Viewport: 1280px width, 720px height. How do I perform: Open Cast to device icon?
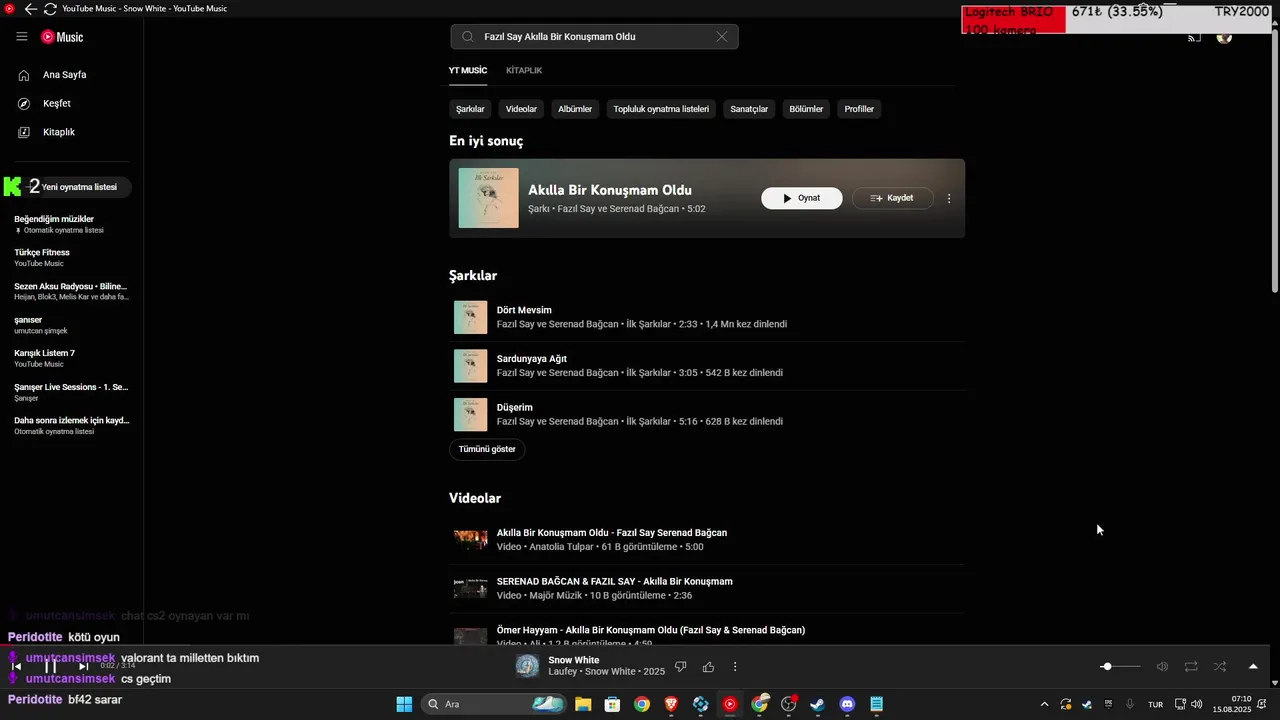point(1194,38)
